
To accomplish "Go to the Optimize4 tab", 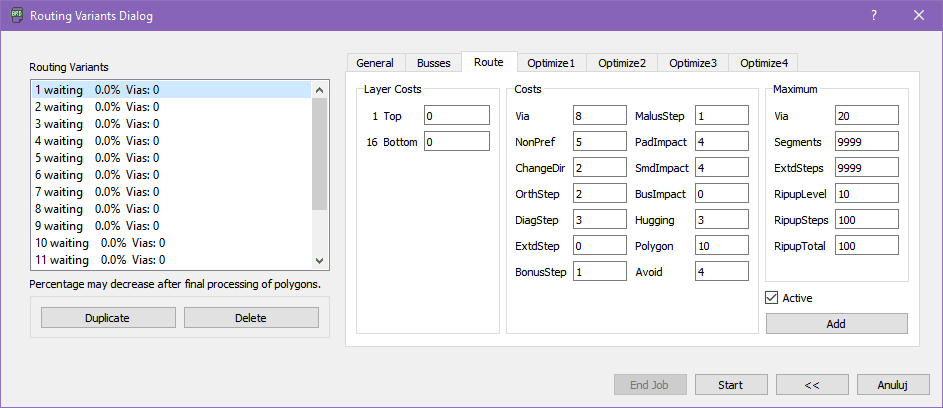I will point(763,63).
